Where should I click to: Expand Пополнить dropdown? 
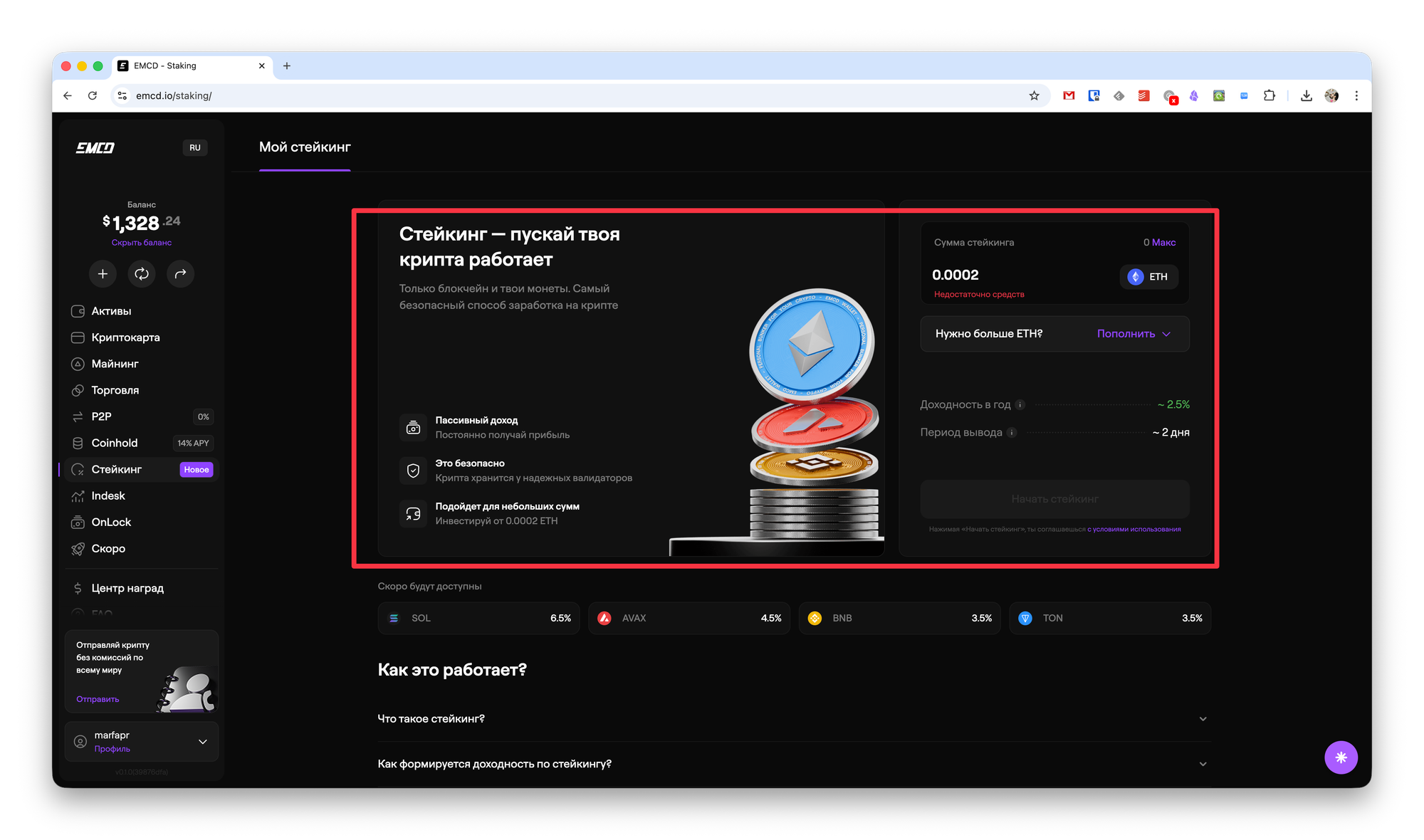click(x=1134, y=334)
